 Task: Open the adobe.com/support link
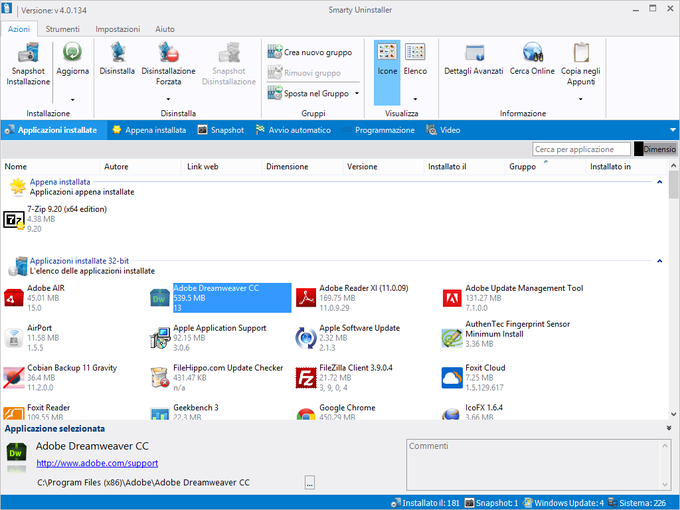click(97, 463)
